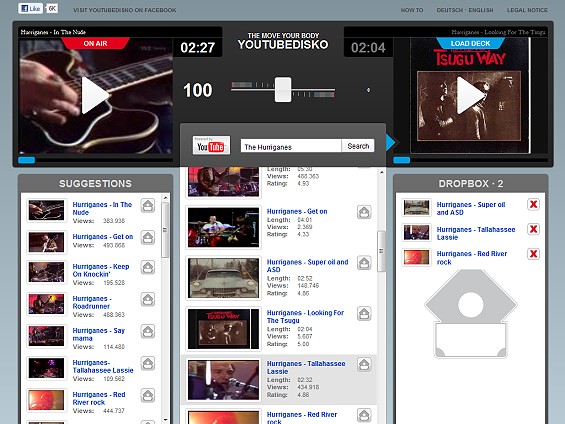Click search results scrollbar thumb
Image resolution: width=565 pixels, height=424 pixels.
click(x=381, y=251)
